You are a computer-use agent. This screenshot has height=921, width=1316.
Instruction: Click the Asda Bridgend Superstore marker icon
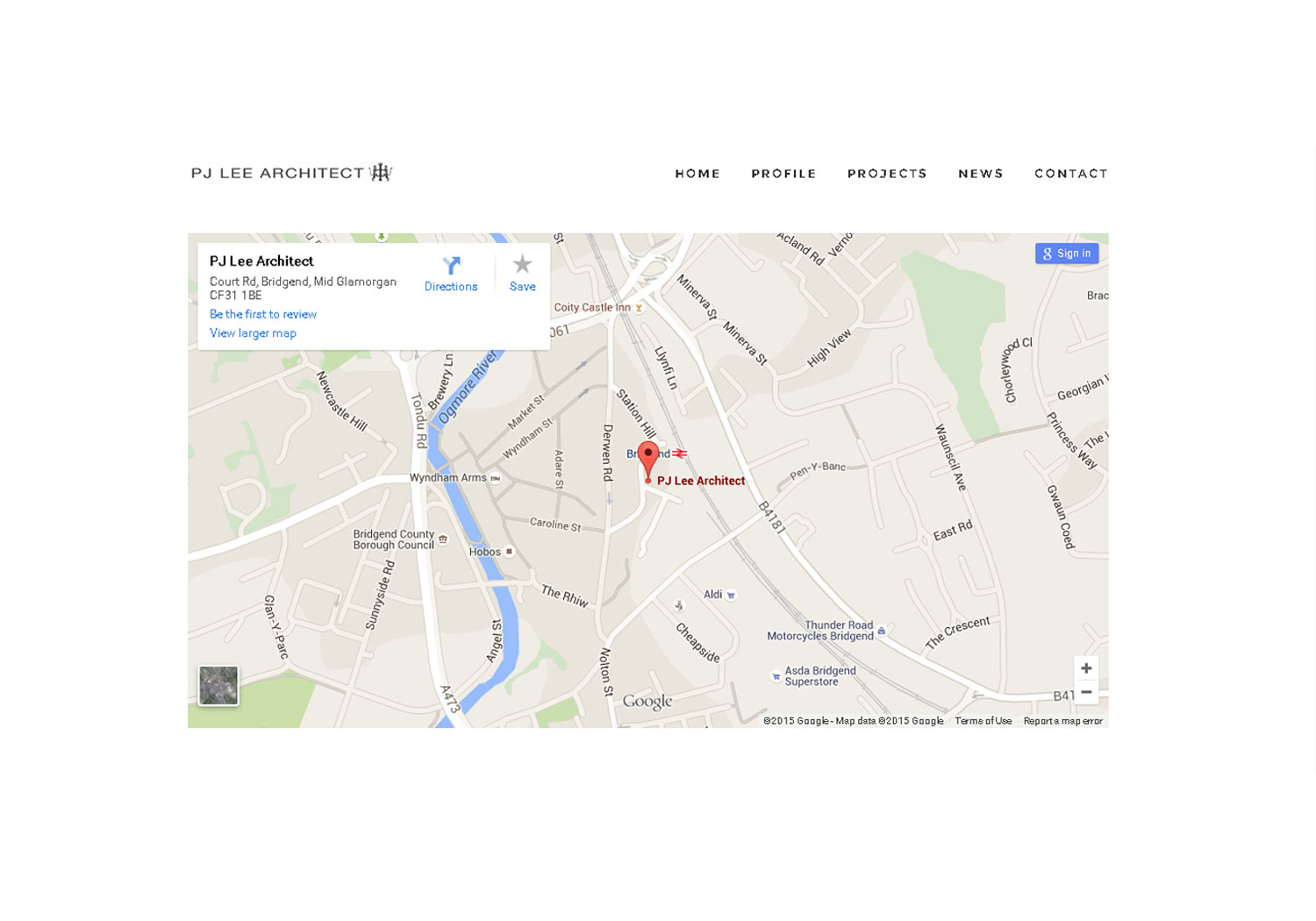(776, 676)
